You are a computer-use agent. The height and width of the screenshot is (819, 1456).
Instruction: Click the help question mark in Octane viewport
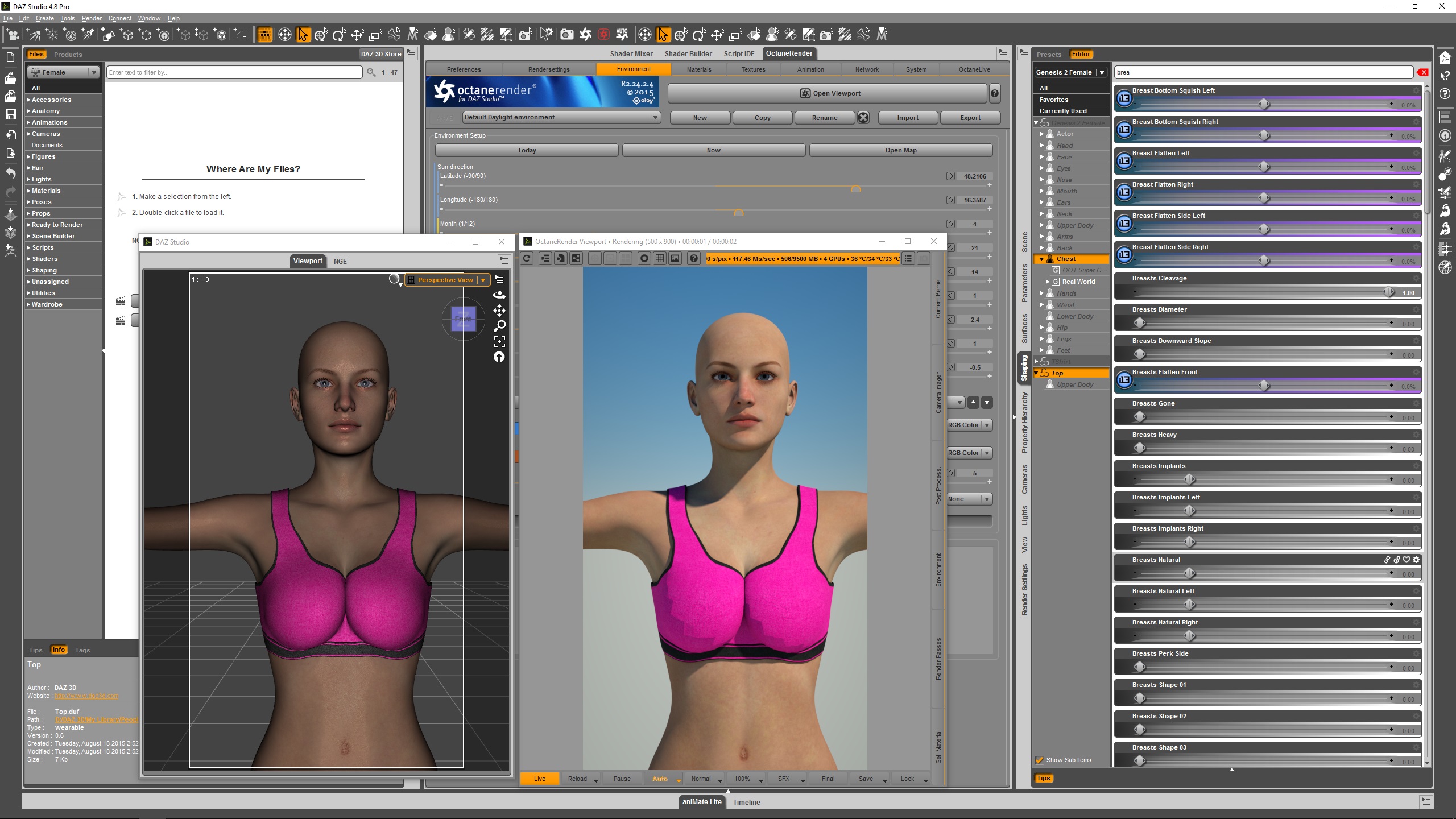pyautogui.click(x=693, y=259)
